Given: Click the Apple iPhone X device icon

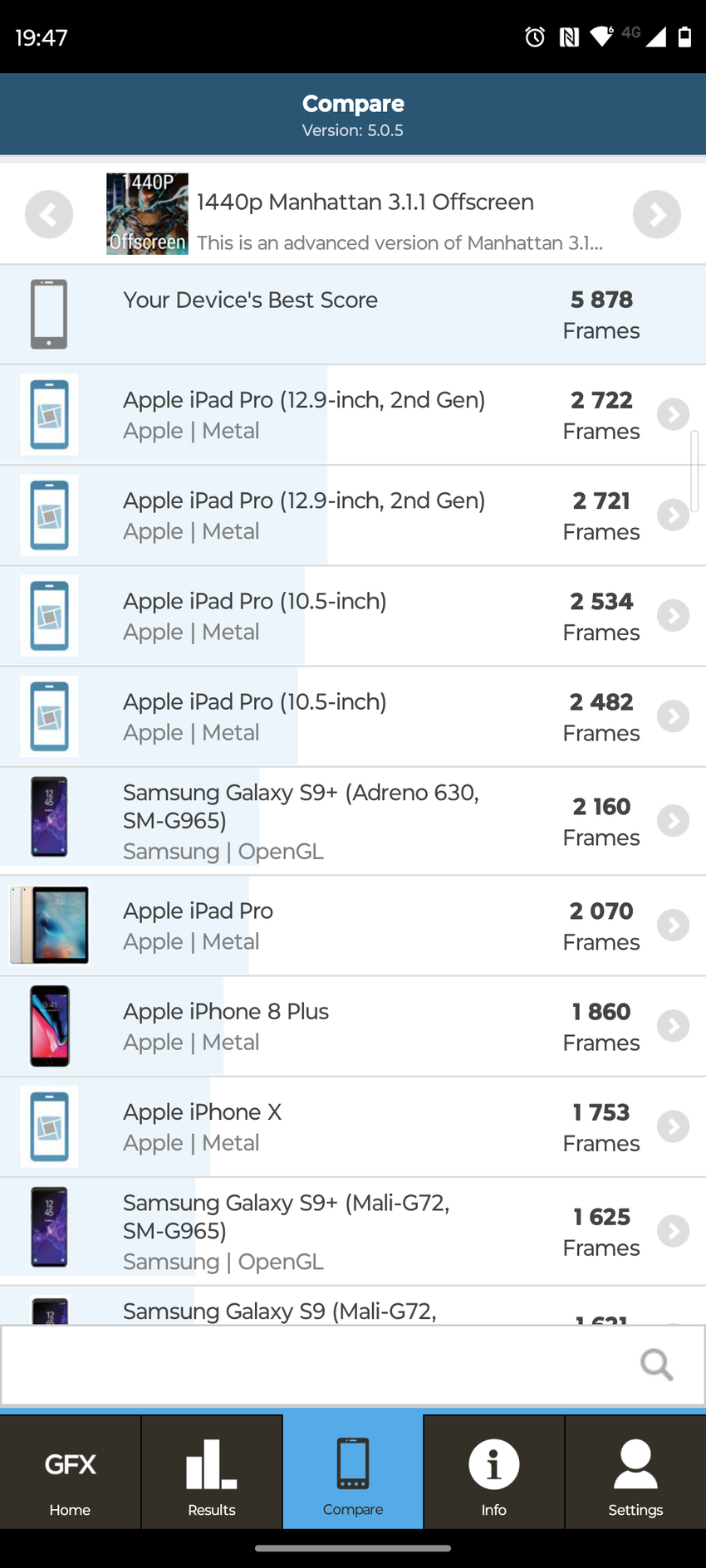Looking at the screenshot, I should coord(49,1126).
